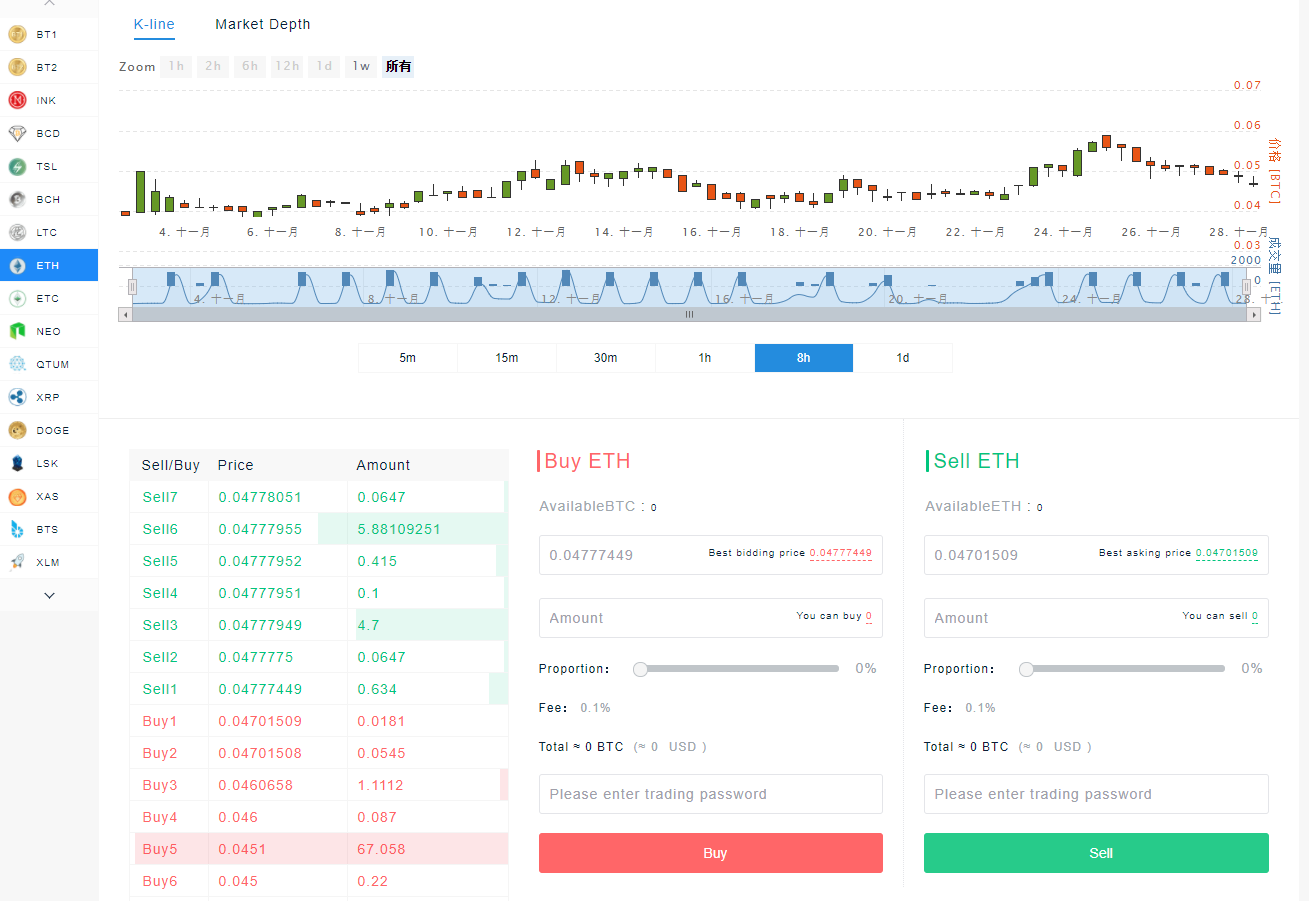Select the 所有 zoom option
This screenshot has height=901, width=1309.
(398, 67)
